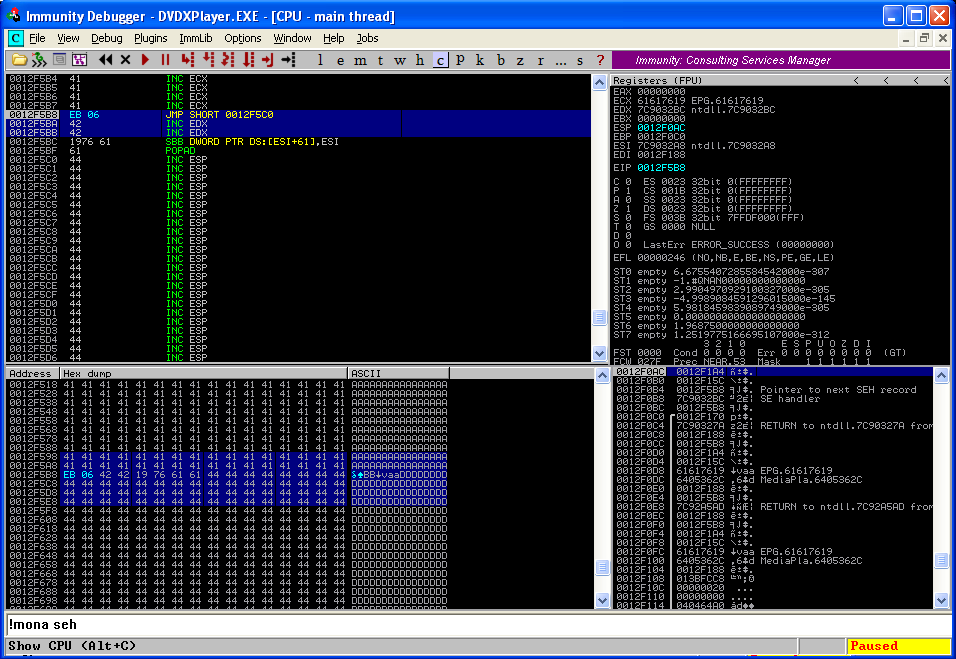Click hex dump pane scroll-down arrow
The width and height of the screenshot is (956, 659).
click(602, 600)
